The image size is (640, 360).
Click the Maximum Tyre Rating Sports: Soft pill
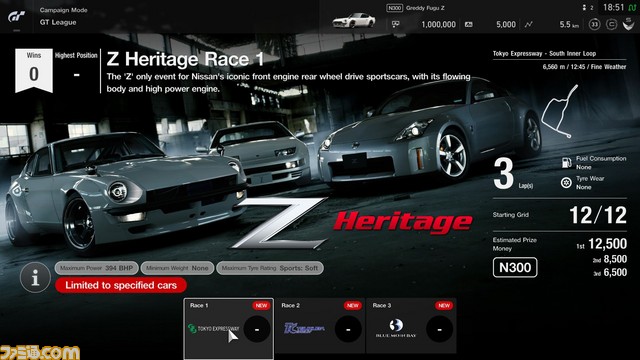tap(270, 268)
